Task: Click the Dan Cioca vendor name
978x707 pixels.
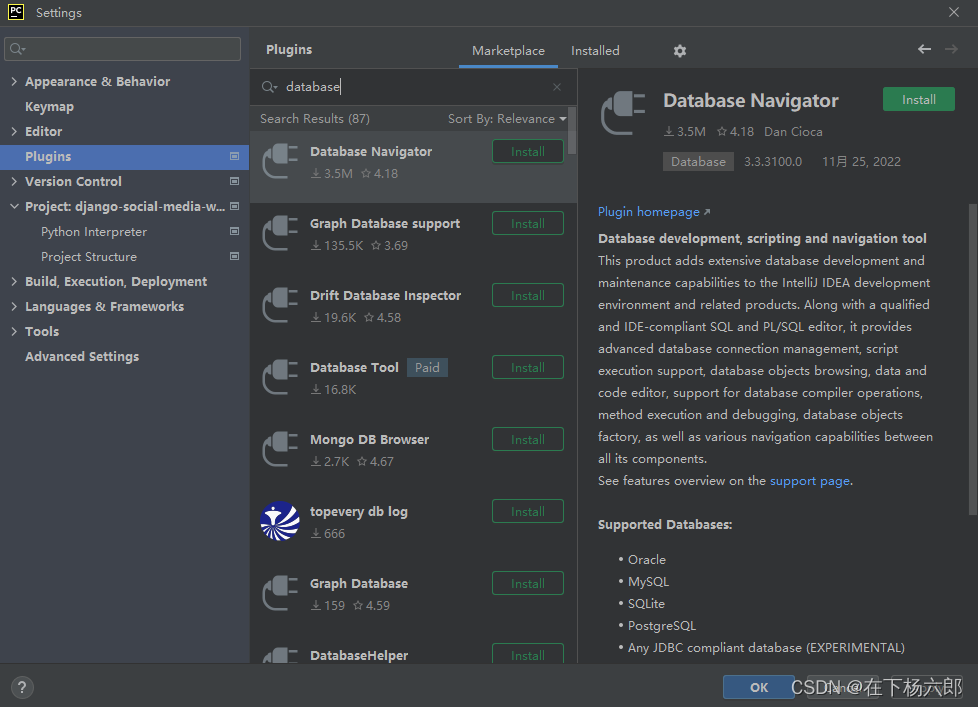Action: [x=793, y=132]
